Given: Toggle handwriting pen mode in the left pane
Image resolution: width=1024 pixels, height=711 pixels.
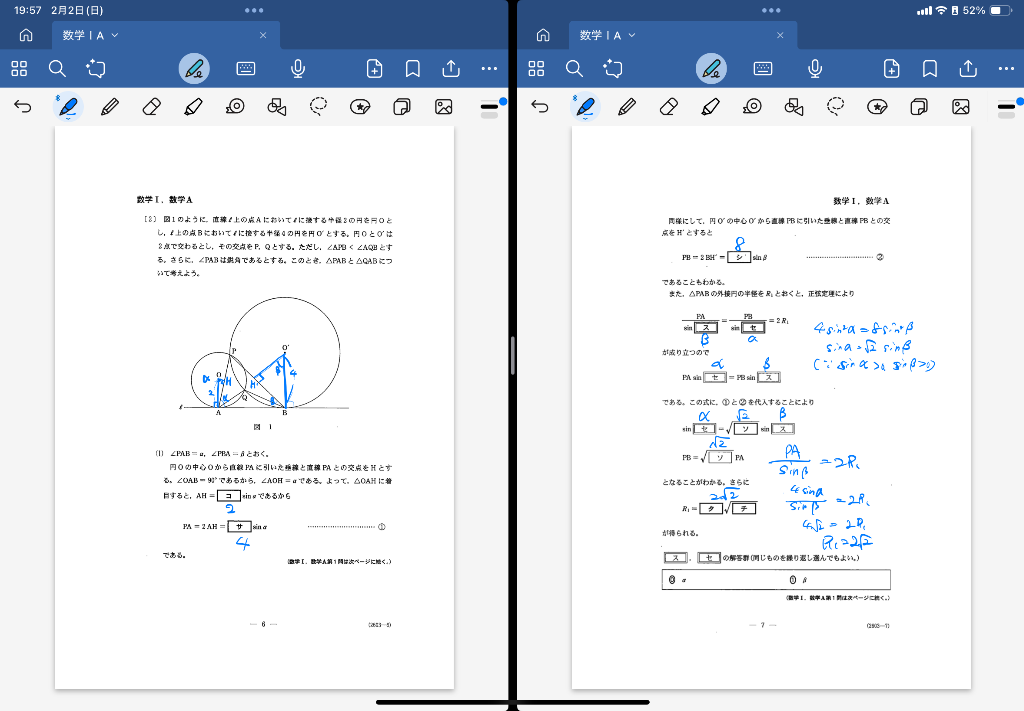Looking at the screenshot, I should 195,68.
